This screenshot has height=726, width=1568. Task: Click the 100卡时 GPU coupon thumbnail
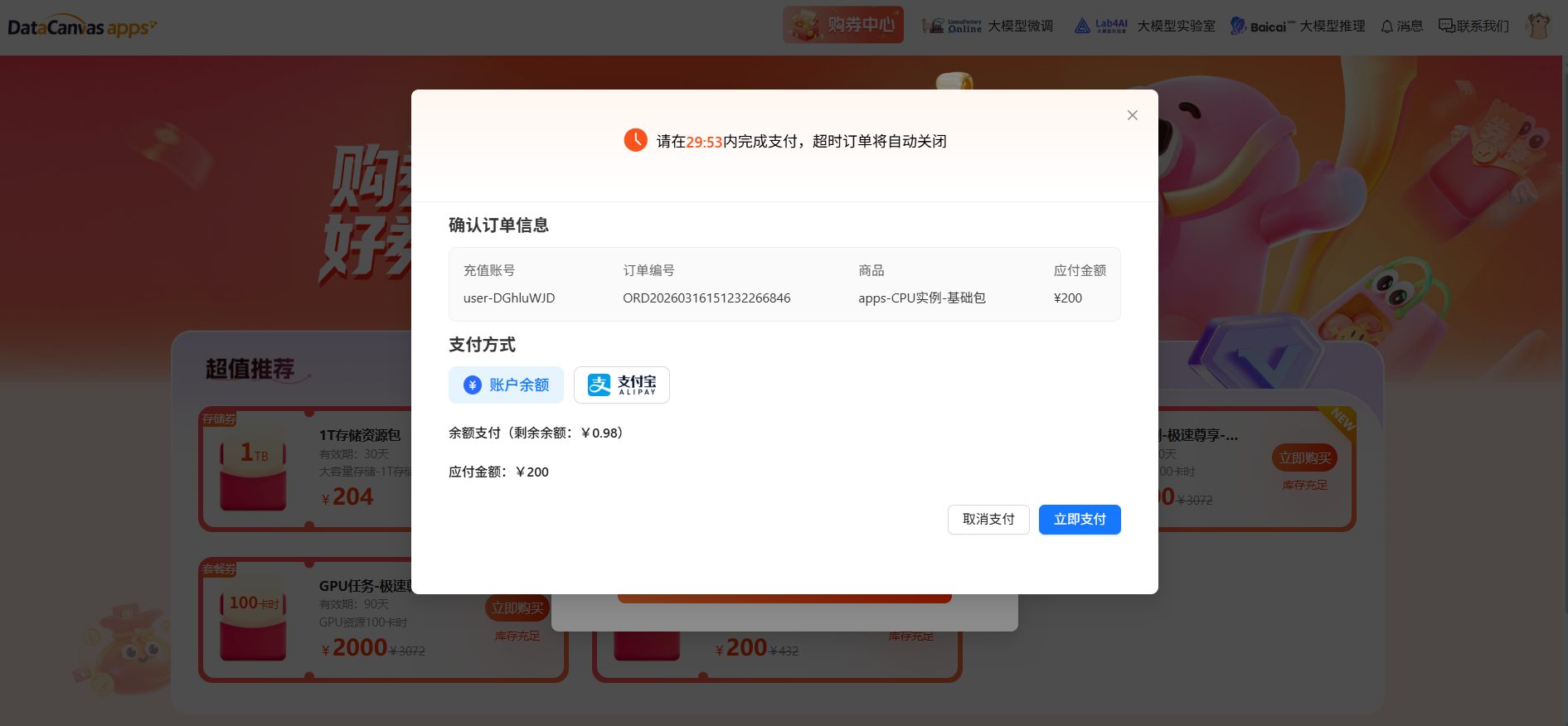(x=253, y=619)
